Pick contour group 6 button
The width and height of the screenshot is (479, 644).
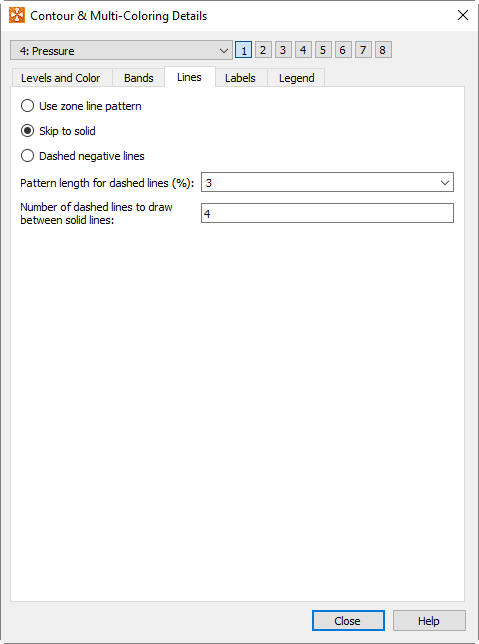click(x=343, y=50)
